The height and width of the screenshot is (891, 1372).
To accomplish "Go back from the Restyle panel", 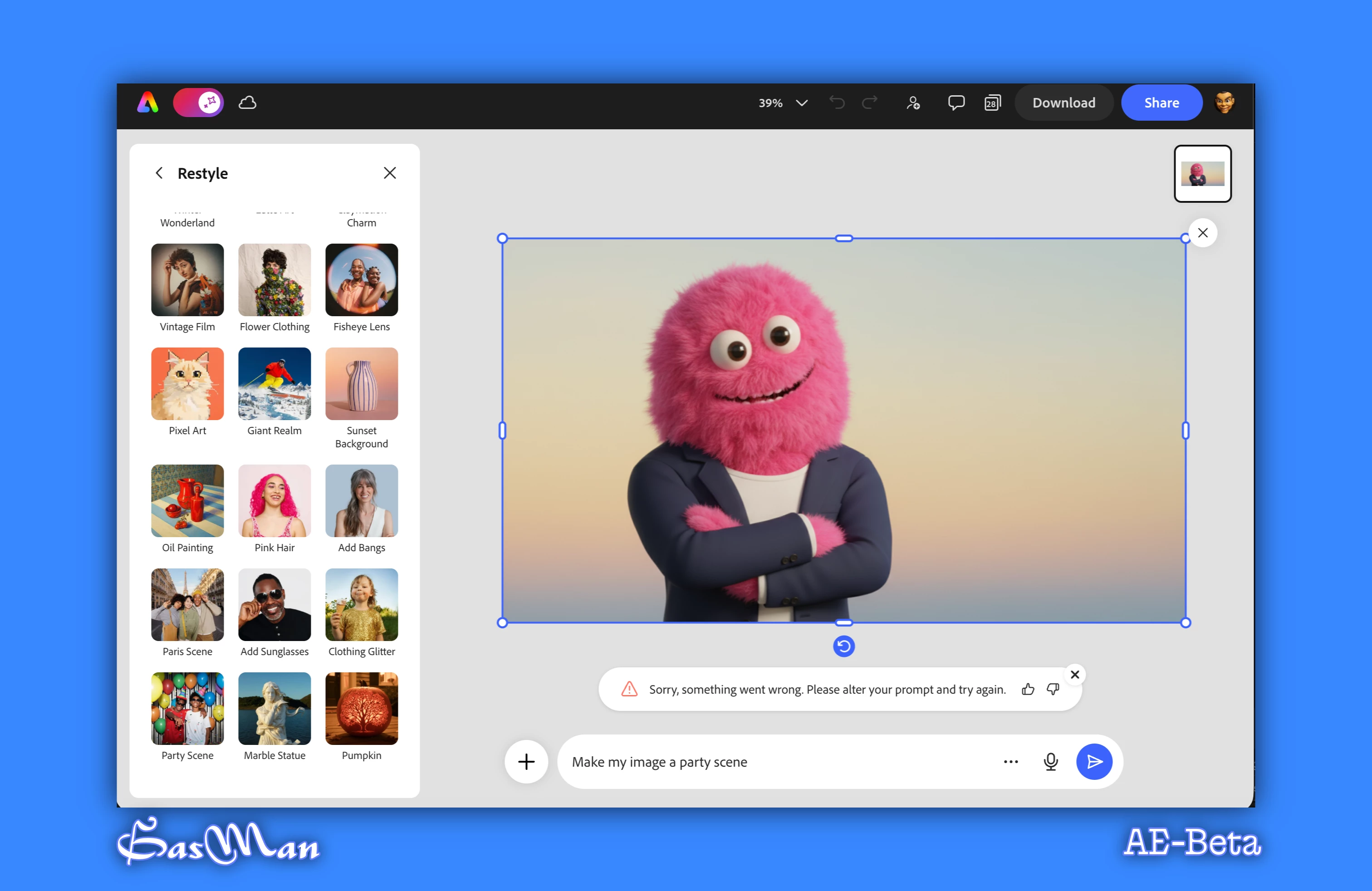I will point(159,173).
